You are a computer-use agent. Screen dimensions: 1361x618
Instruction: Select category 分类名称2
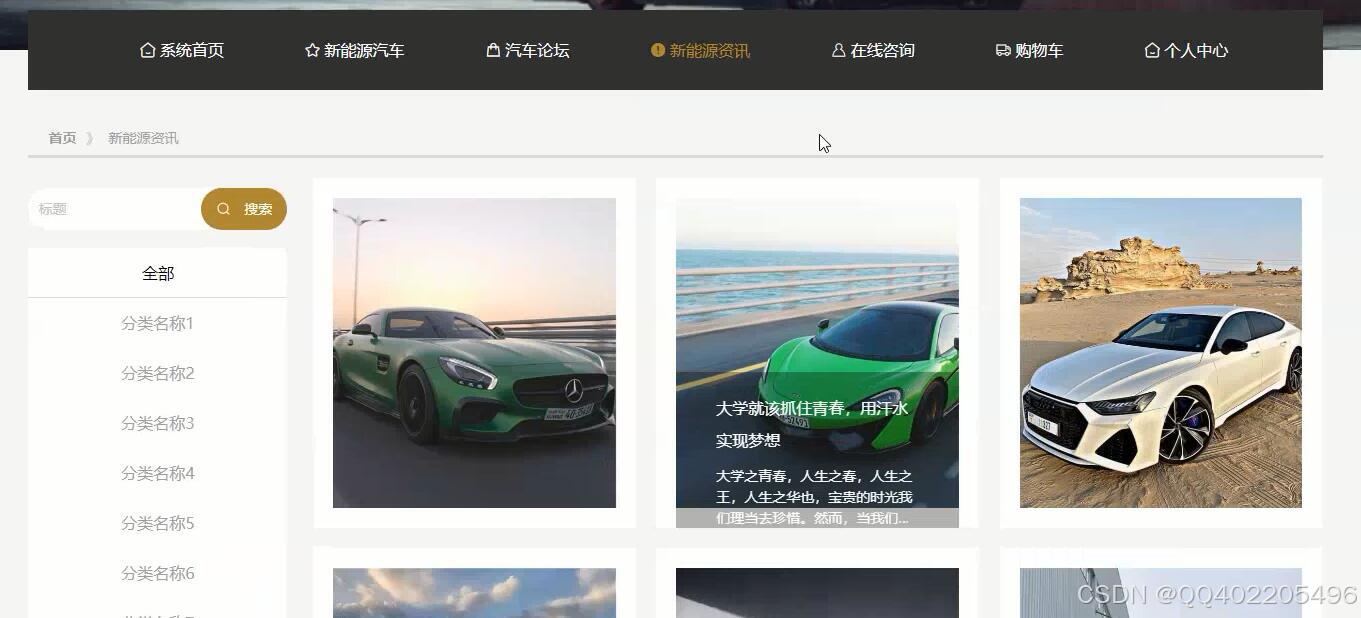(x=158, y=373)
